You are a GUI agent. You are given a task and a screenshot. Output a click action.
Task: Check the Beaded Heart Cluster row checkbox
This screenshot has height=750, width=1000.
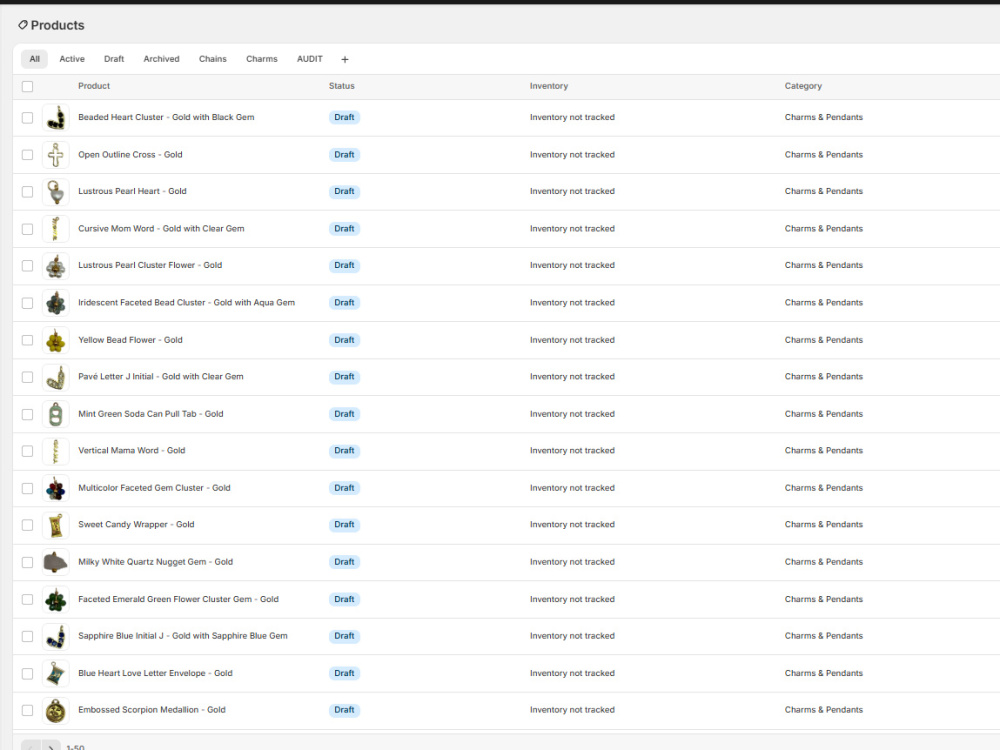click(27, 117)
